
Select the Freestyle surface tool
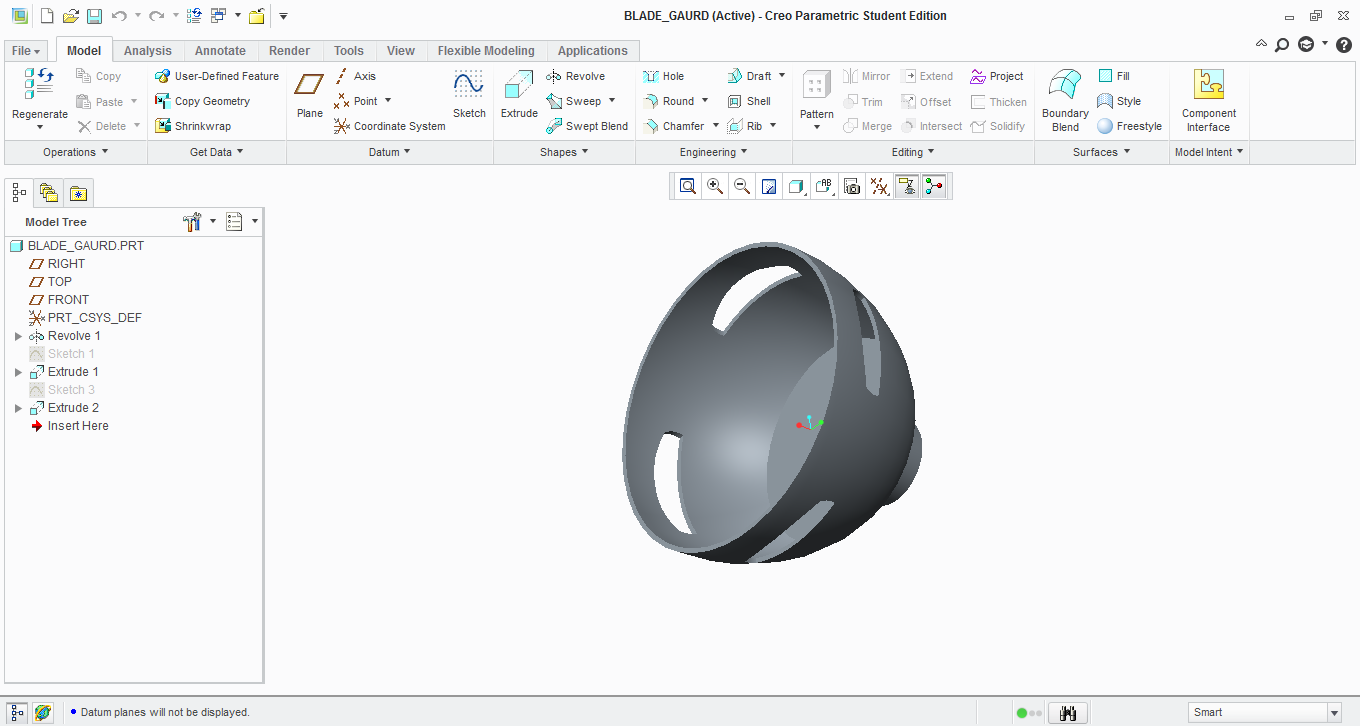1130,126
